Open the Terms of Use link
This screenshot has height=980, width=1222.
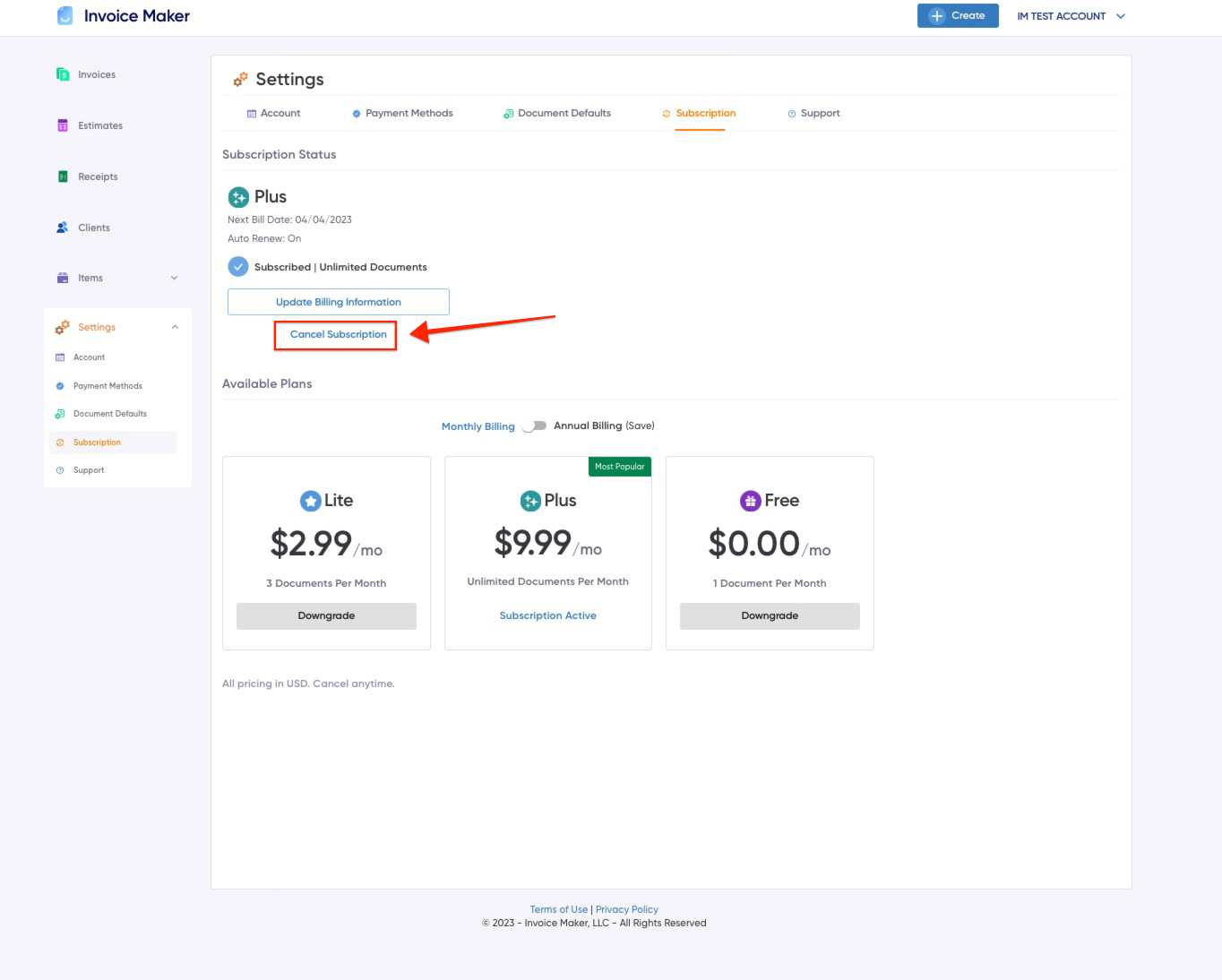[559, 910]
